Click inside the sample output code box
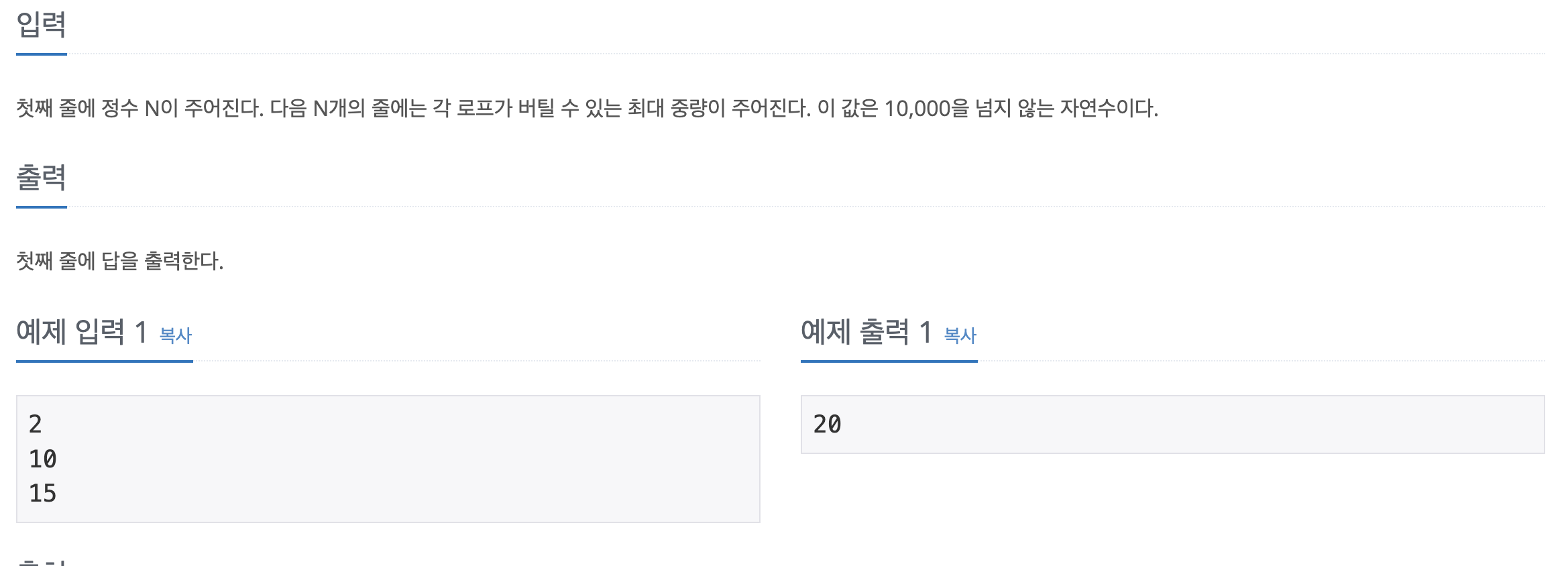The image size is (1568, 566). [x=1173, y=424]
